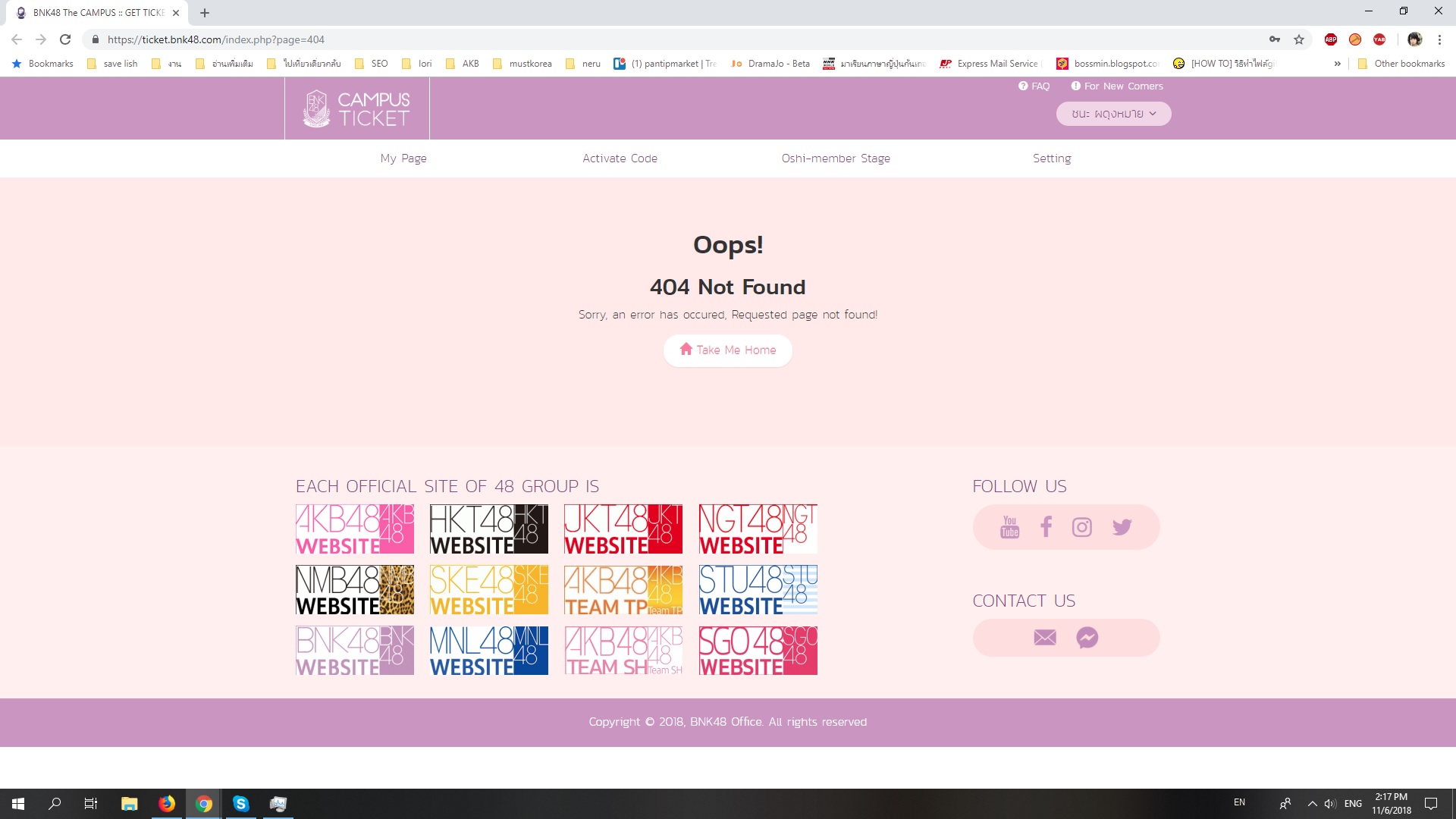The height and width of the screenshot is (819, 1456).
Task: Open the MNL48 Website banner
Action: [x=489, y=651]
